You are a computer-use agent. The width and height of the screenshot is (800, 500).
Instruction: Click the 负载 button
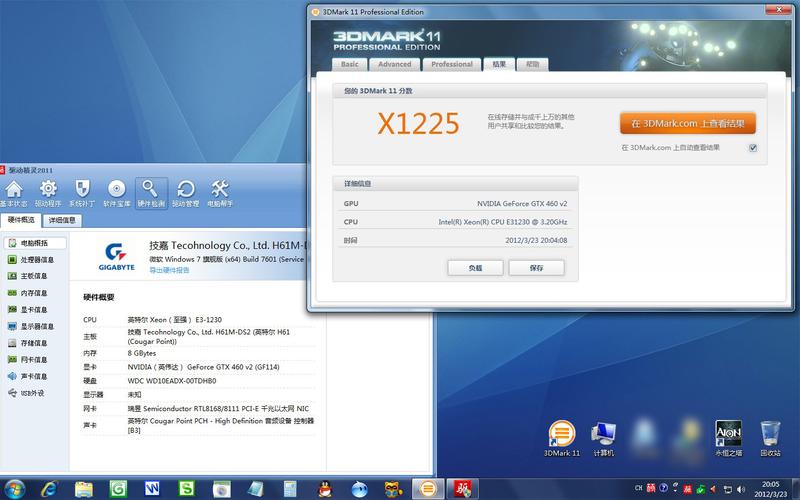[475, 268]
